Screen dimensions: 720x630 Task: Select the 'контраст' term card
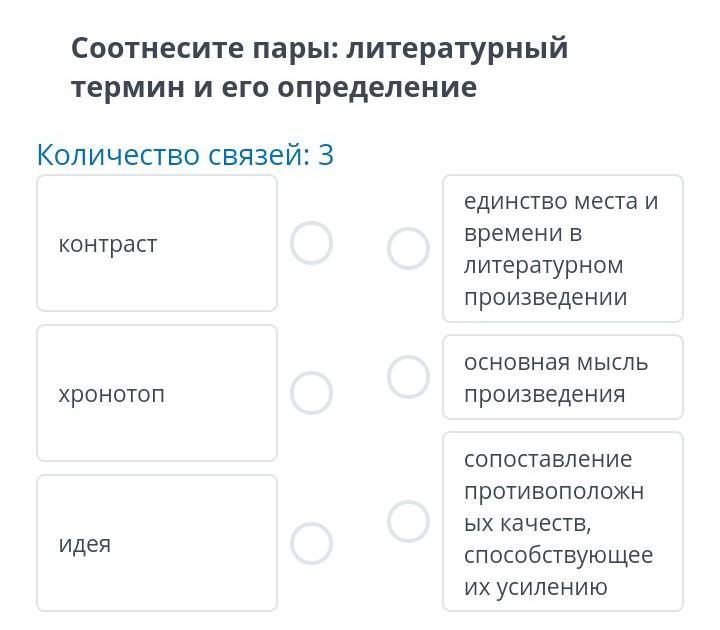pos(157,243)
